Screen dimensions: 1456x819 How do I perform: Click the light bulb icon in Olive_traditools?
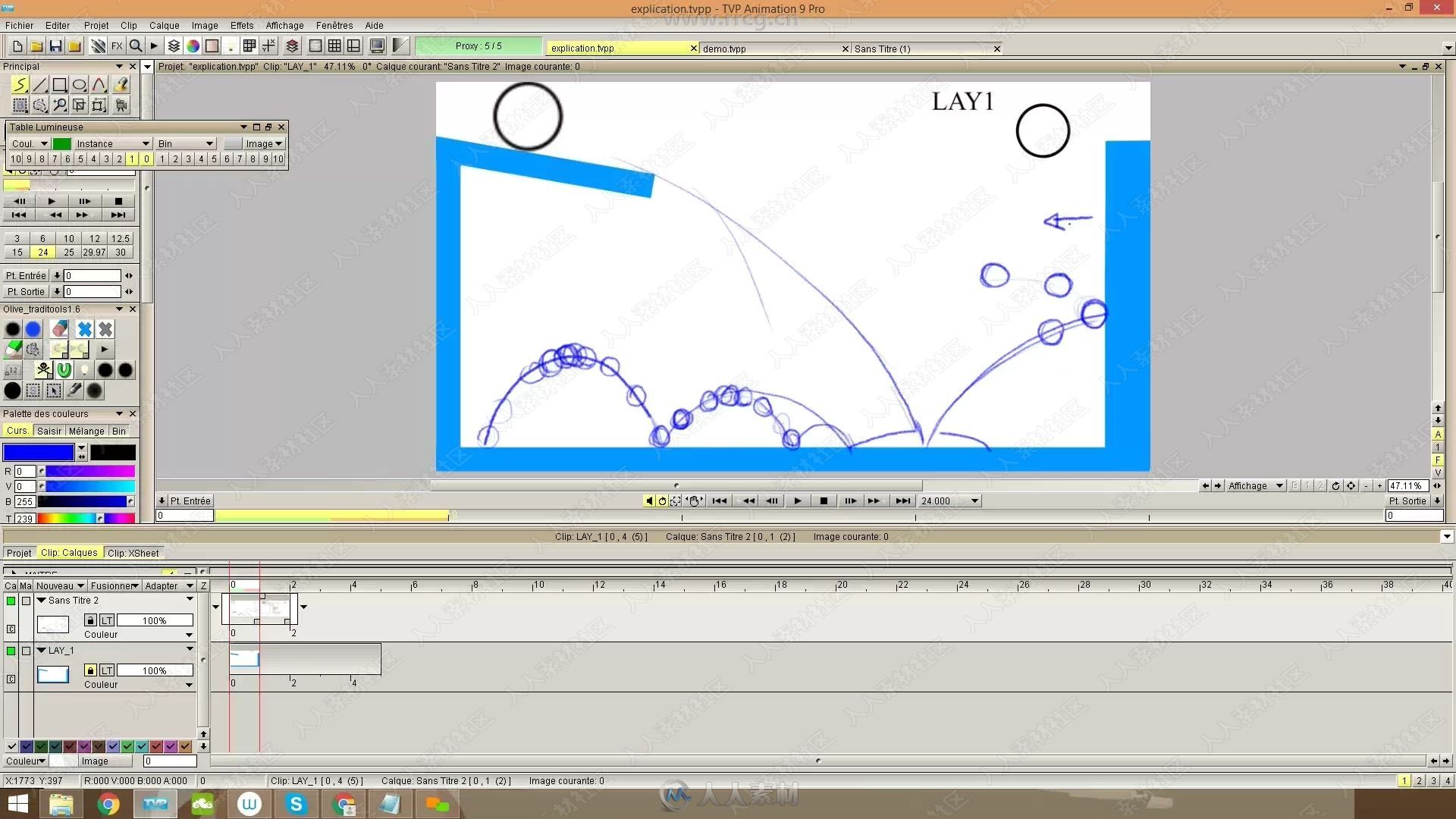point(85,370)
